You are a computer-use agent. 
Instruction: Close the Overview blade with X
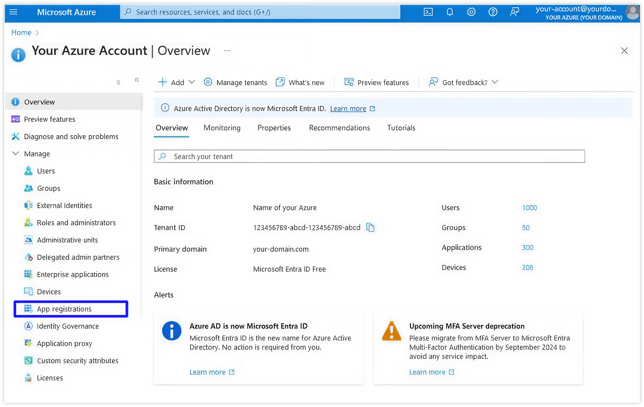coord(624,51)
